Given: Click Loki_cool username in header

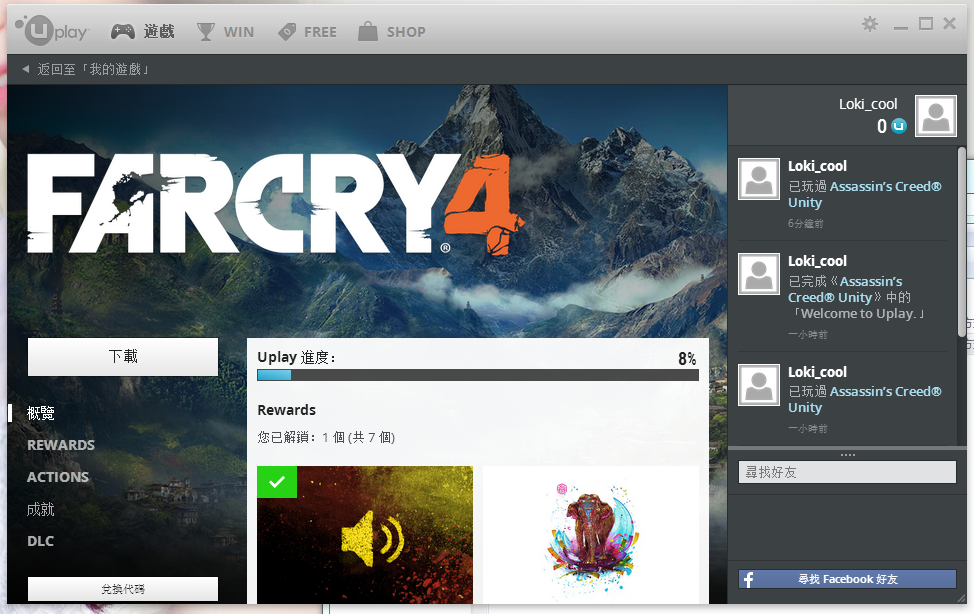Looking at the screenshot, I should coord(868,104).
